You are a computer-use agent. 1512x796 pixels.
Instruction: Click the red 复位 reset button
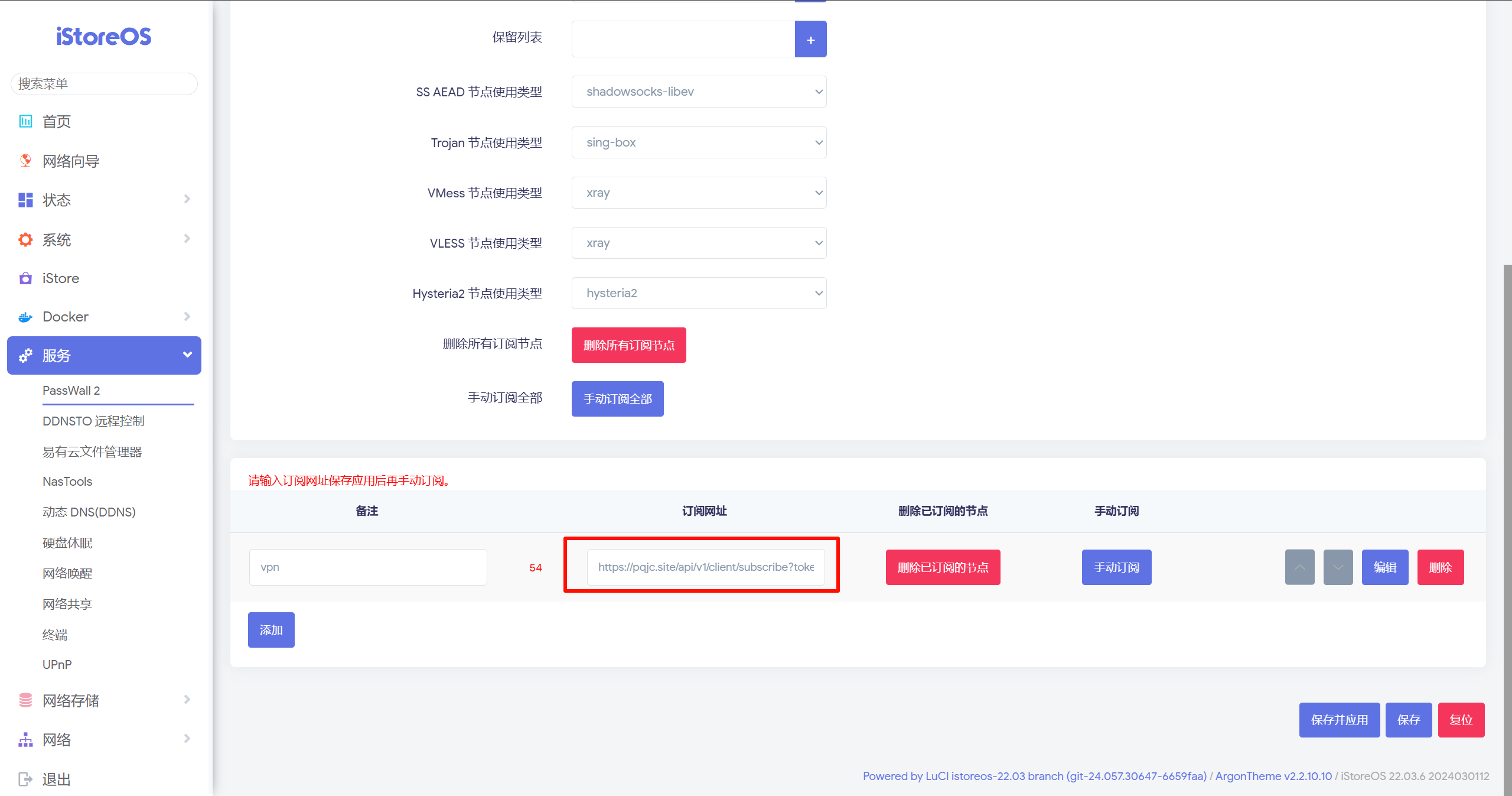1461,720
